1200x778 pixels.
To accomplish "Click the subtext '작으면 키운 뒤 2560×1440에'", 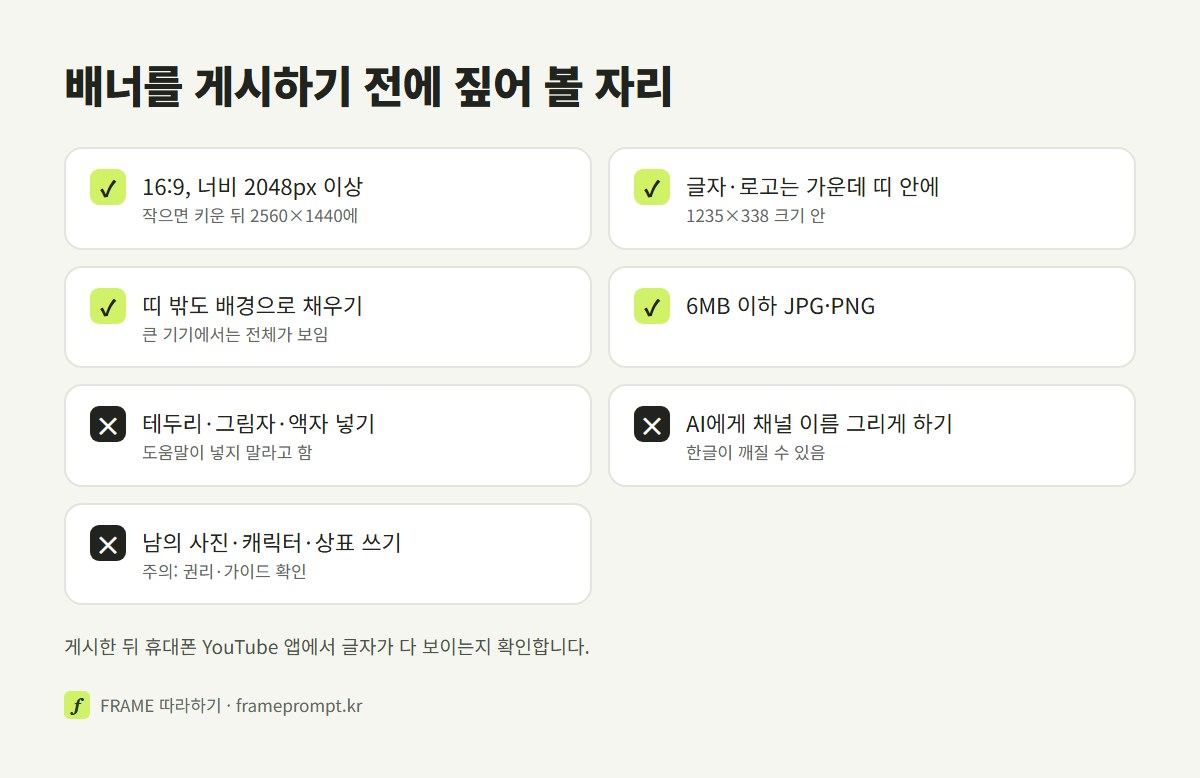I will click(x=250, y=215).
